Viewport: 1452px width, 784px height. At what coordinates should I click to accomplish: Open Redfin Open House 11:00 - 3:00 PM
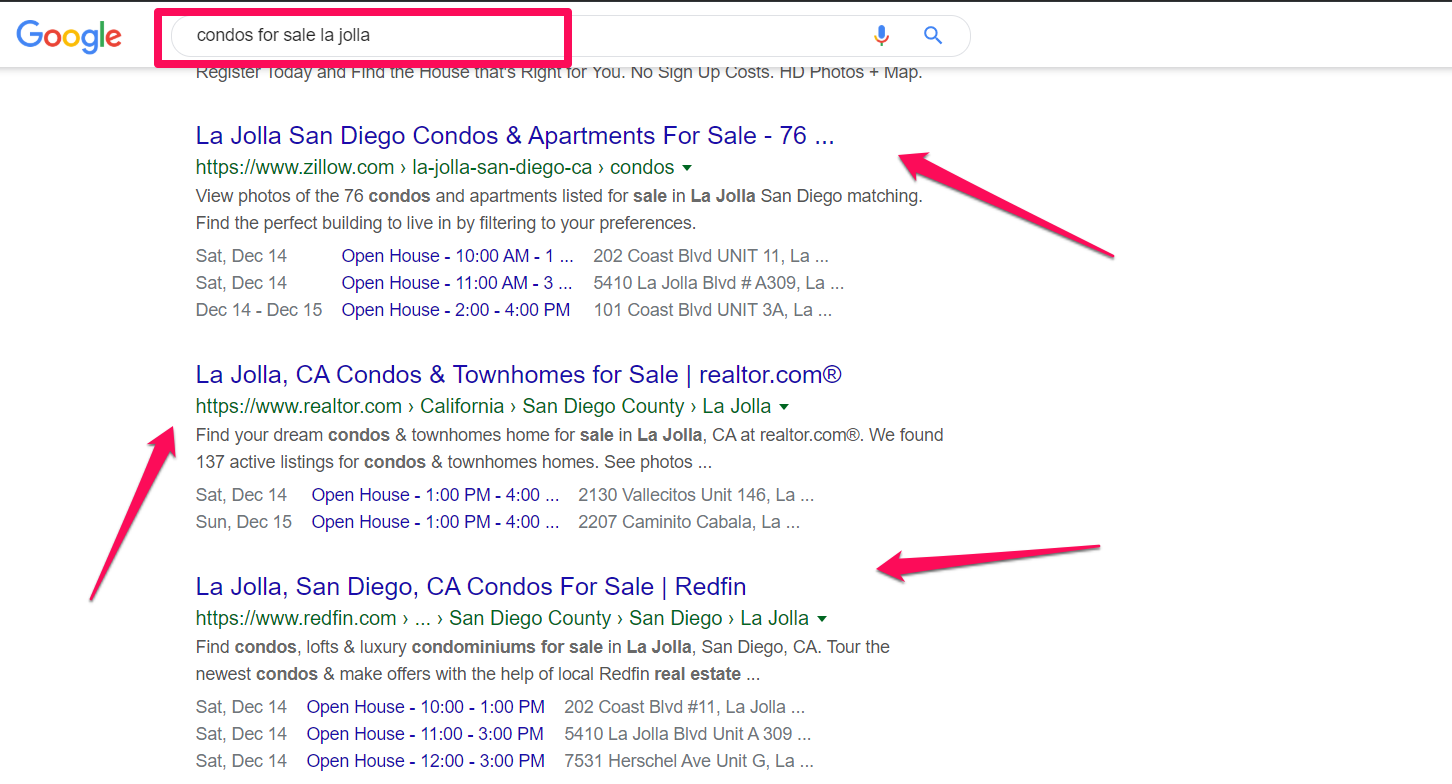[x=426, y=734]
